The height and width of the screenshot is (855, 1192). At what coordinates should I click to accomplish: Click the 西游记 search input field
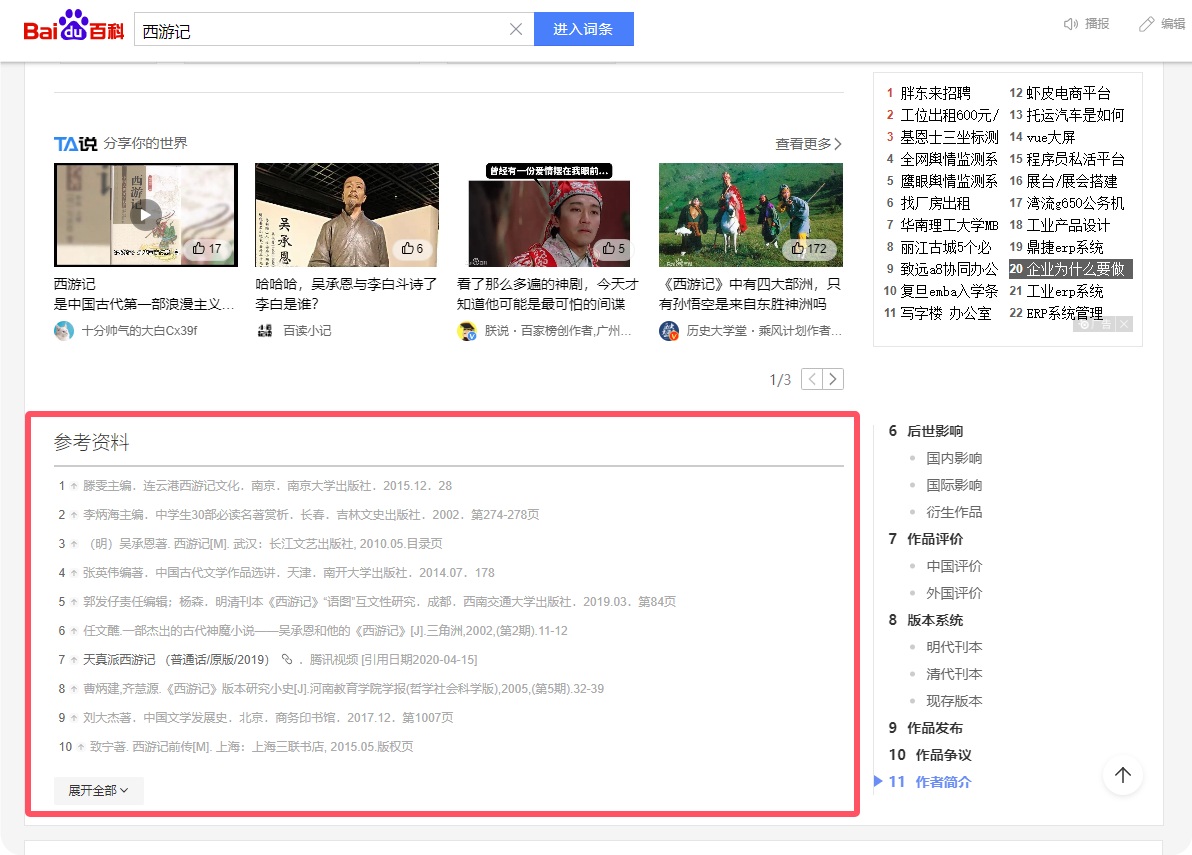click(x=323, y=30)
